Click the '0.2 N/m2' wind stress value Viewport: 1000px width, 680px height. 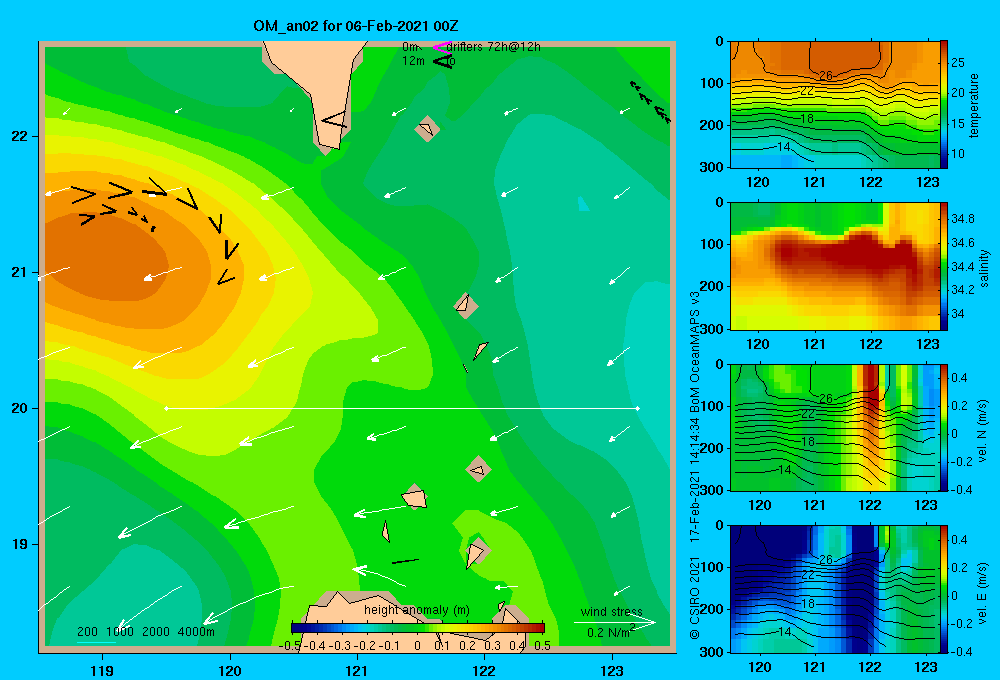(611, 632)
